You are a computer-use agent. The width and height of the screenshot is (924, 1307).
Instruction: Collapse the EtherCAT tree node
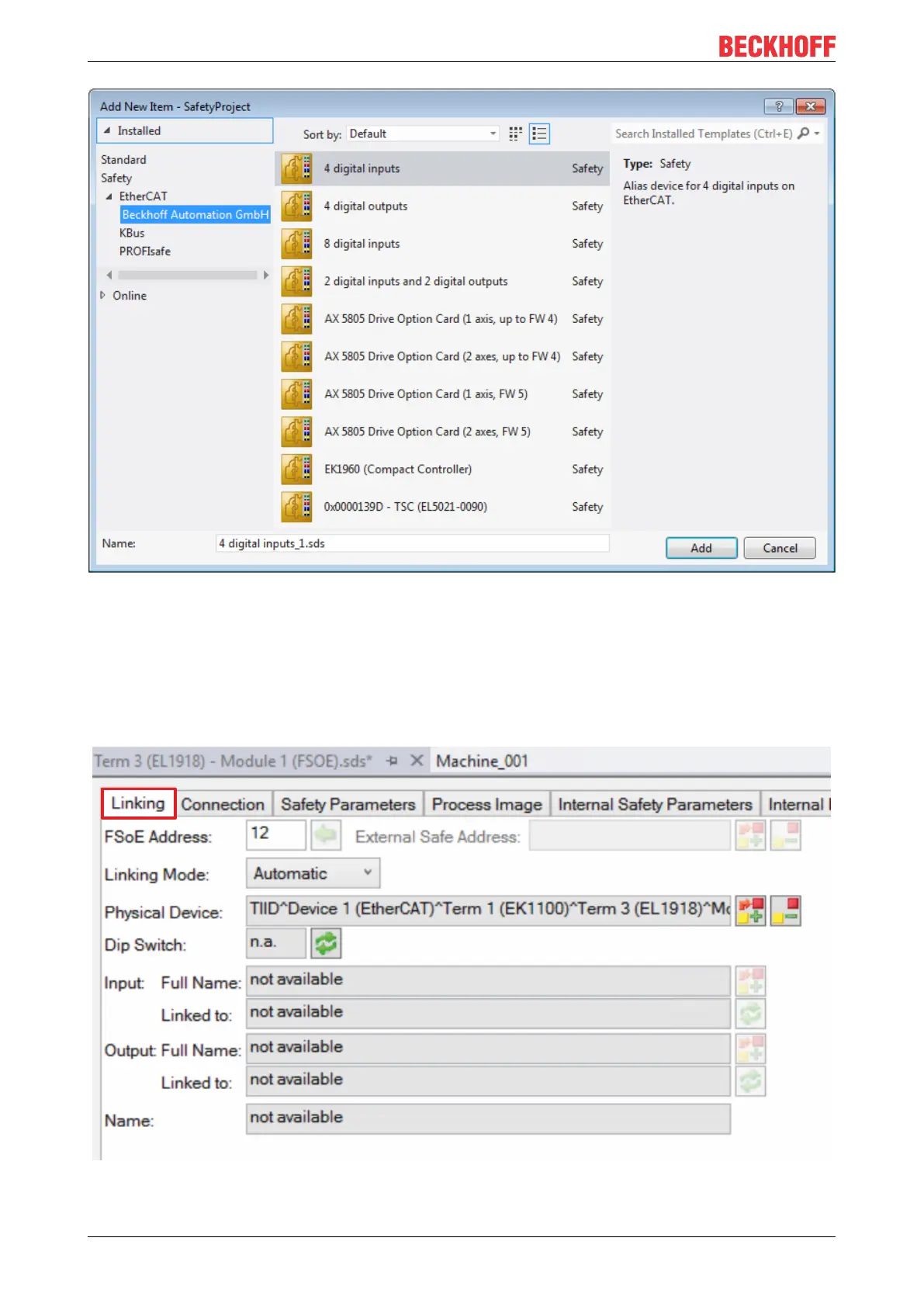(109, 196)
